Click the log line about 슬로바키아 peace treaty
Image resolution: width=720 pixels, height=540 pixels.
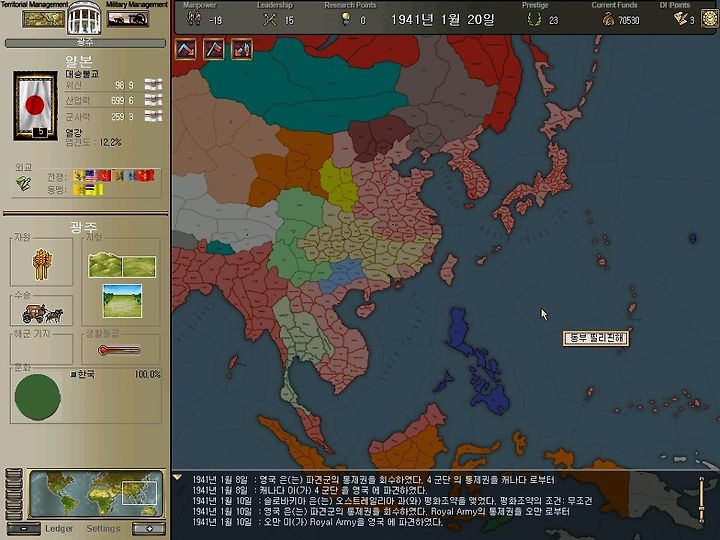[x=392, y=501]
